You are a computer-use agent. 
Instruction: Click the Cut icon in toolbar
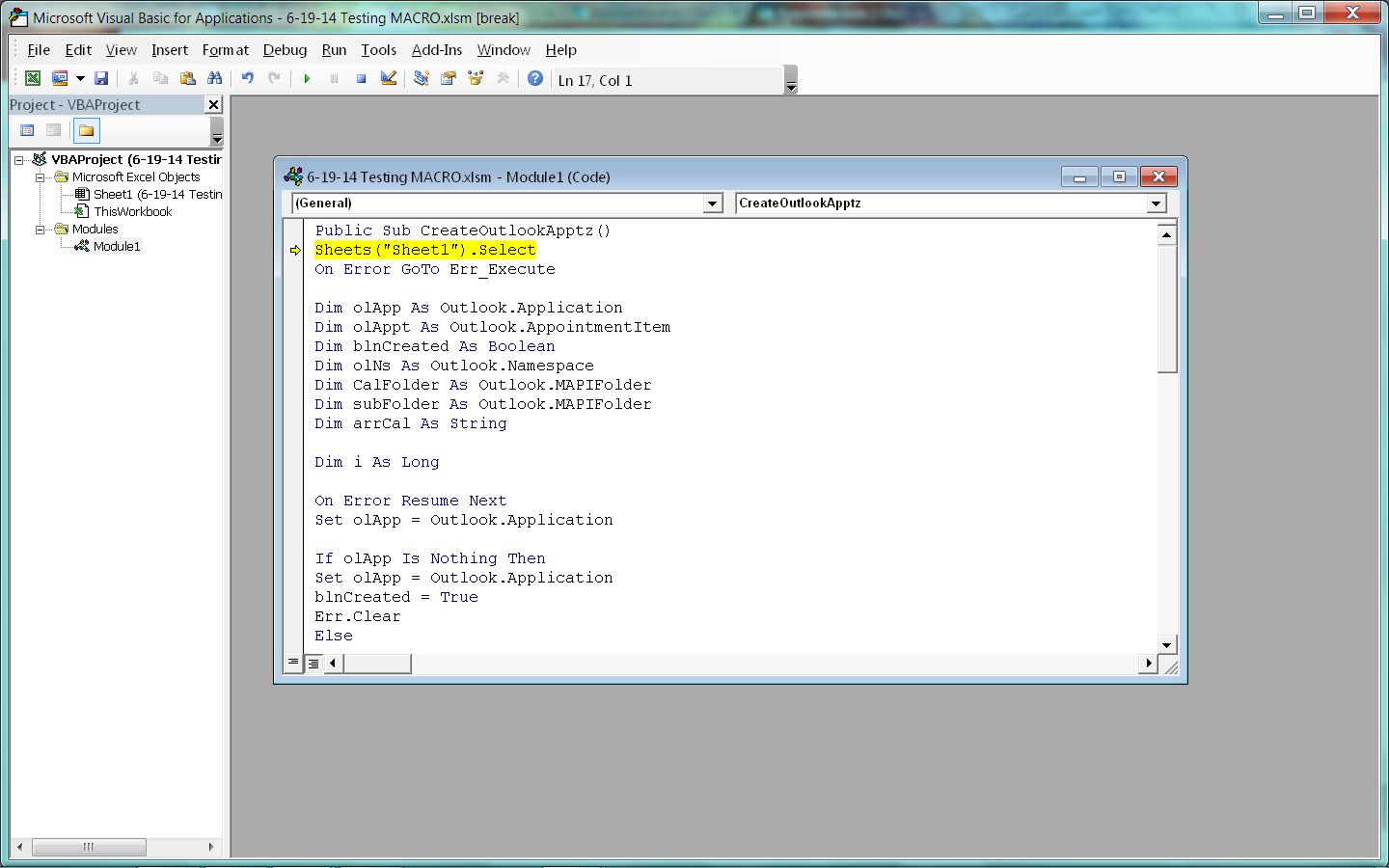134,79
